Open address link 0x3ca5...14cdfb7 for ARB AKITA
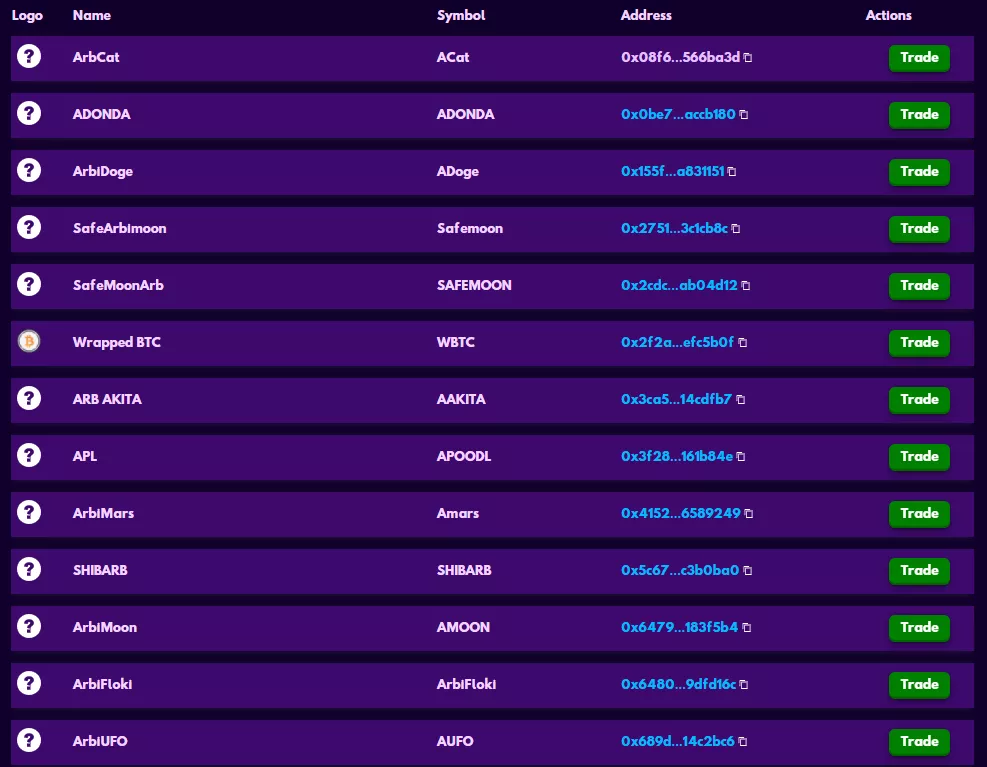The image size is (987, 767). (676, 399)
